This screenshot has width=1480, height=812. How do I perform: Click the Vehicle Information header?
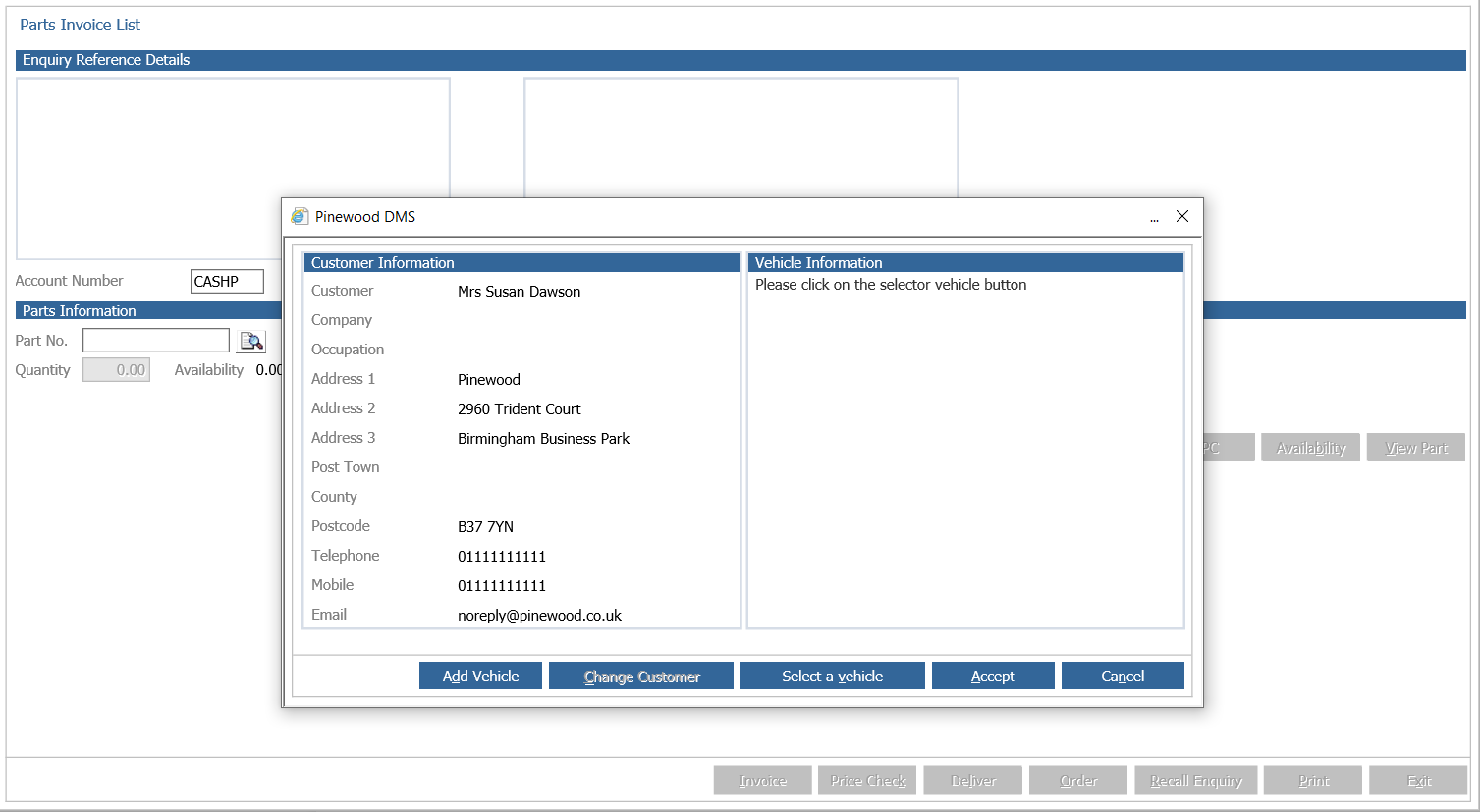965,263
